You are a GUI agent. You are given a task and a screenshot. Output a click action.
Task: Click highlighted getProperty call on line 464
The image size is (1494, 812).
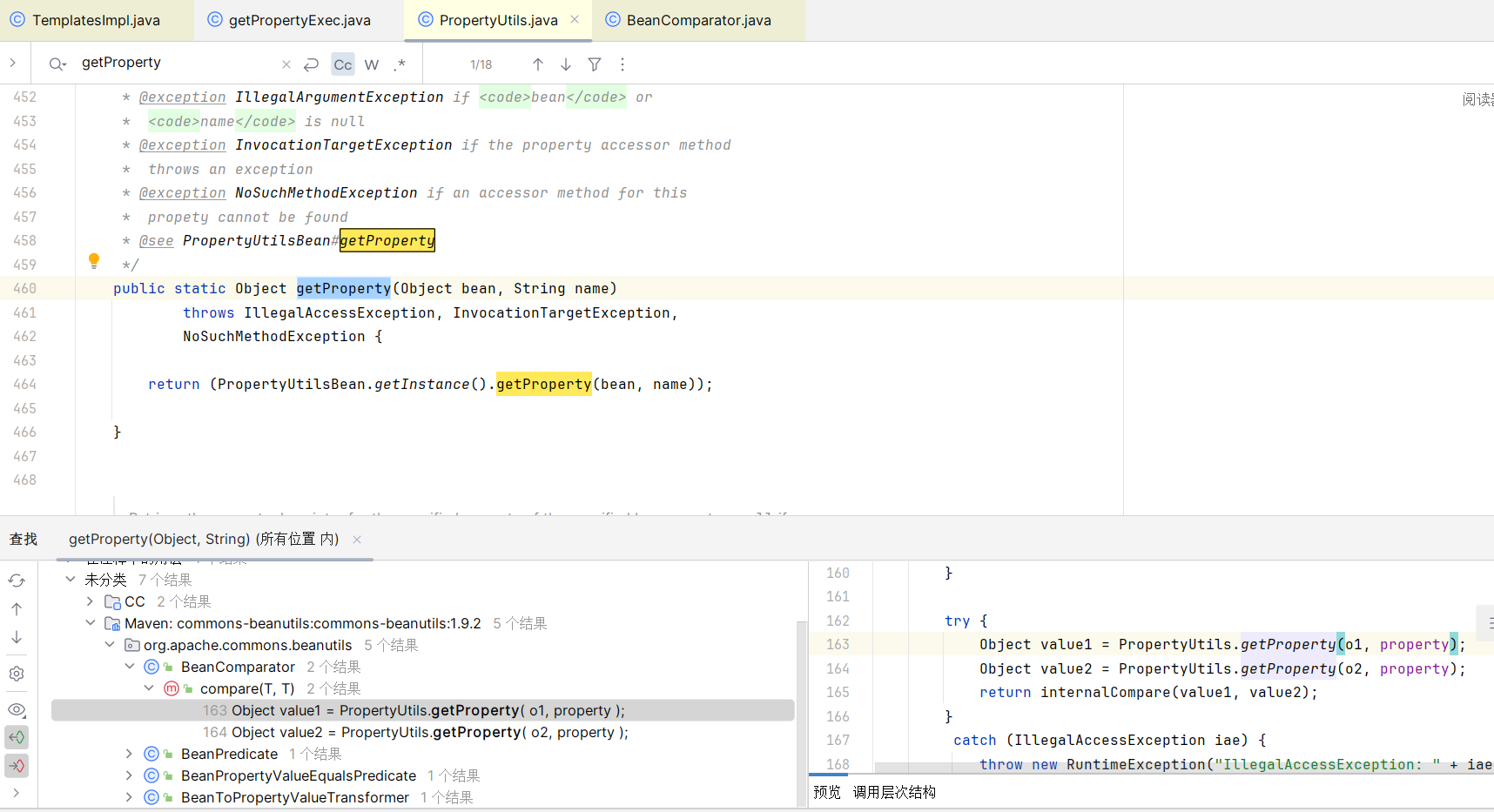pyautogui.click(x=544, y=384)
